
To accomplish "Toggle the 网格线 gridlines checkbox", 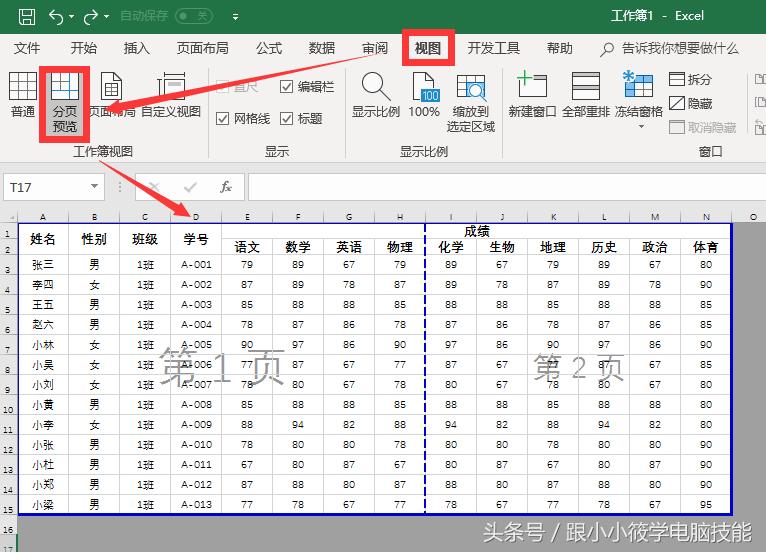I will (222, 119).
